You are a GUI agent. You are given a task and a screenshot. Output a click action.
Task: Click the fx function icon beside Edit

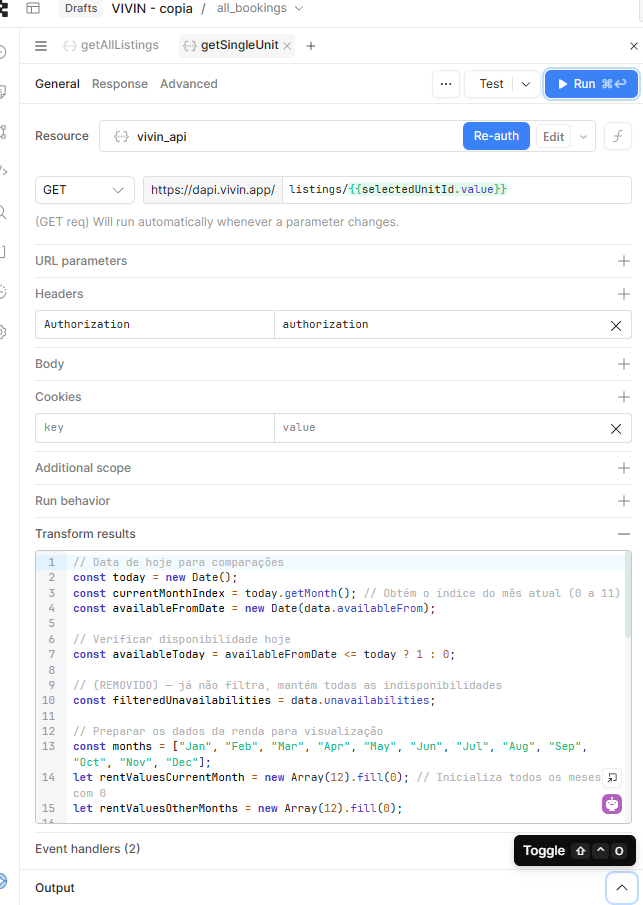[x=617, y=137]
